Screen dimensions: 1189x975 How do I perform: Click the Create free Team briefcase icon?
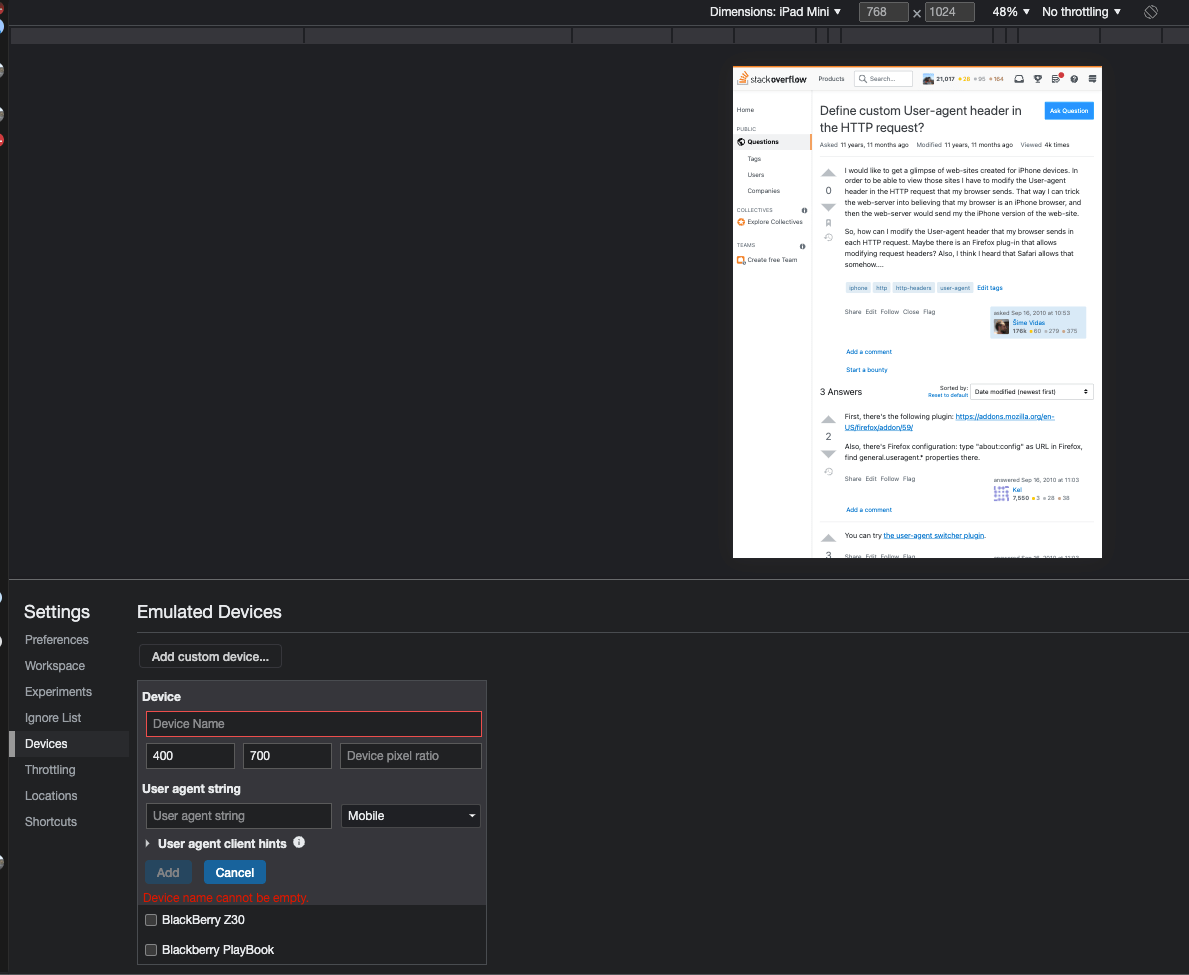(x=741, y=260)
